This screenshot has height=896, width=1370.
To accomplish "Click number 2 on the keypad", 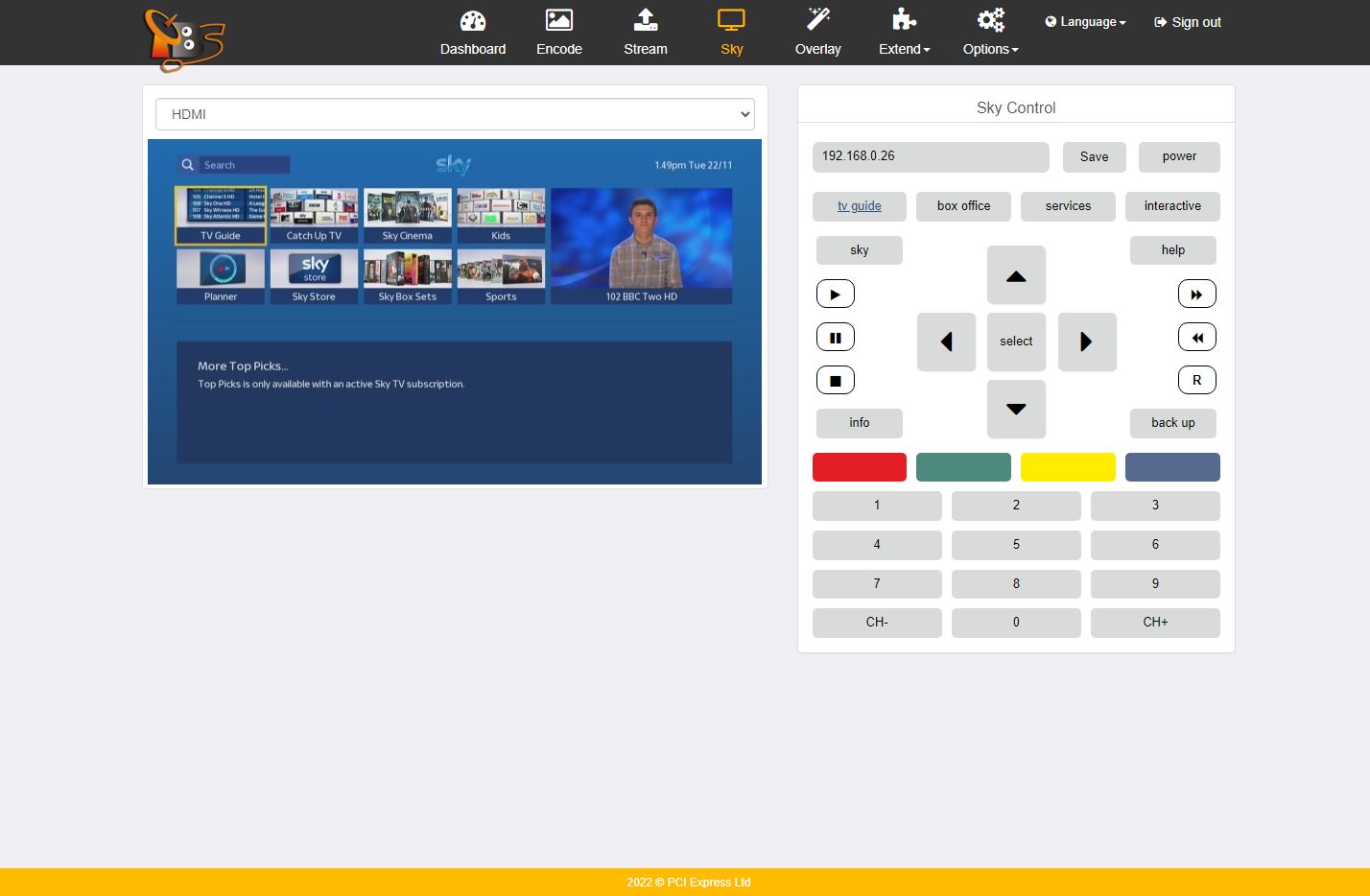I will (1016, 506).
